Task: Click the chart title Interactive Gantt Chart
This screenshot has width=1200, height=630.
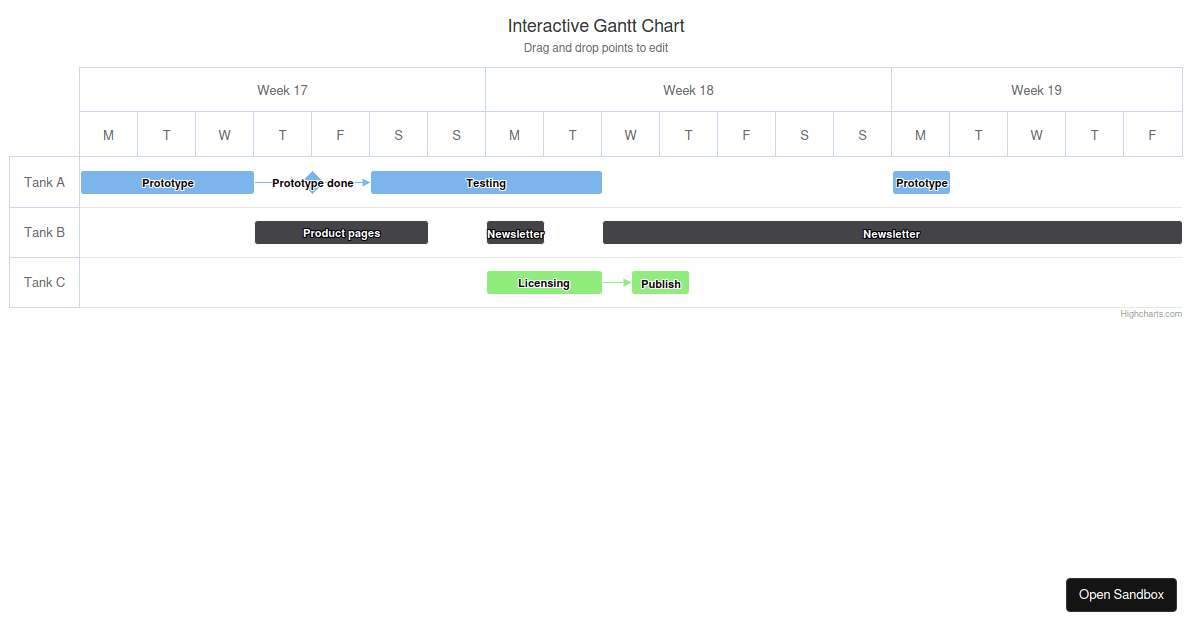Action: [596, 25]
